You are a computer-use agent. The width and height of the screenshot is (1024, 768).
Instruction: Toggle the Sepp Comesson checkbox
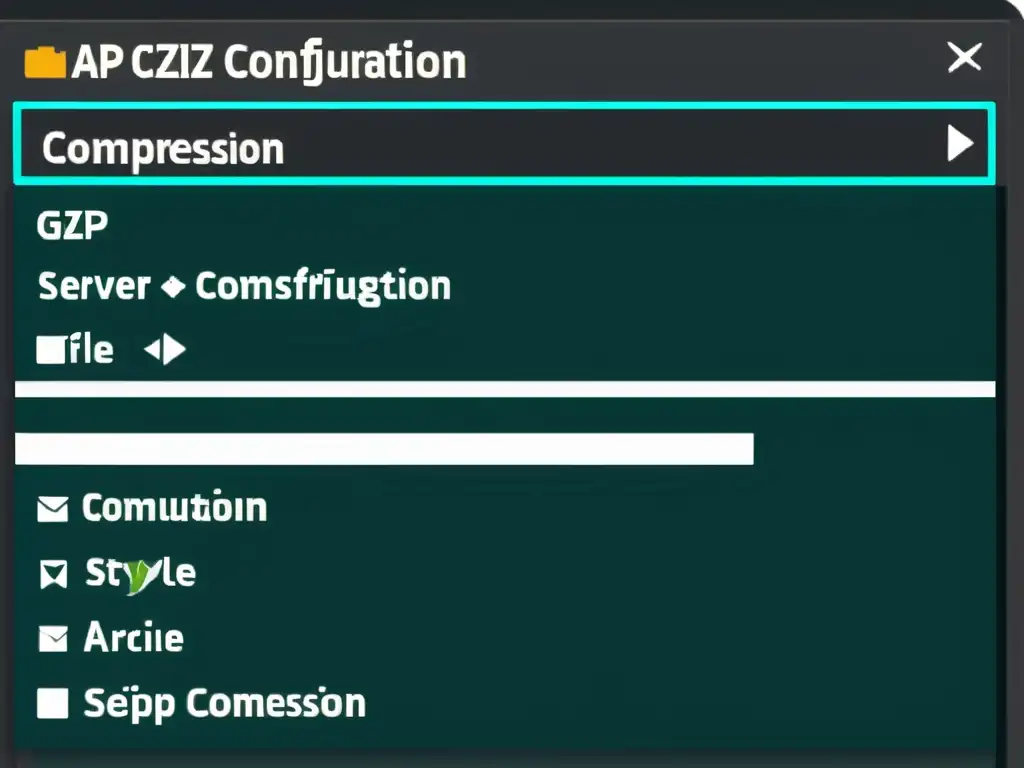coord(51,703)
